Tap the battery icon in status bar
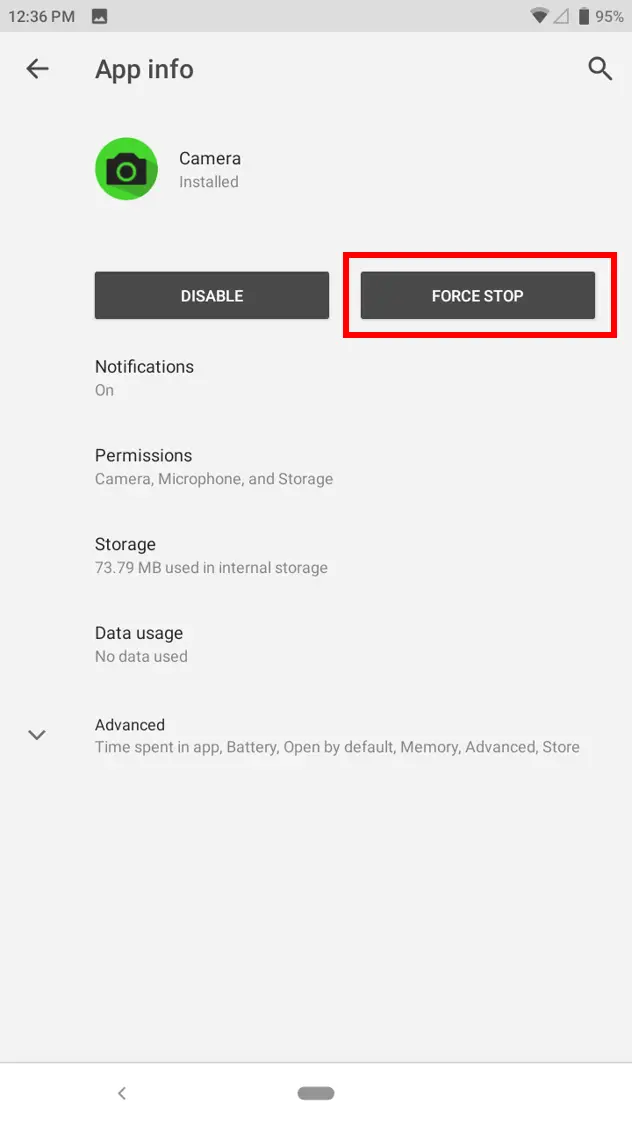The image size is (632, 1125). point(583,16)
